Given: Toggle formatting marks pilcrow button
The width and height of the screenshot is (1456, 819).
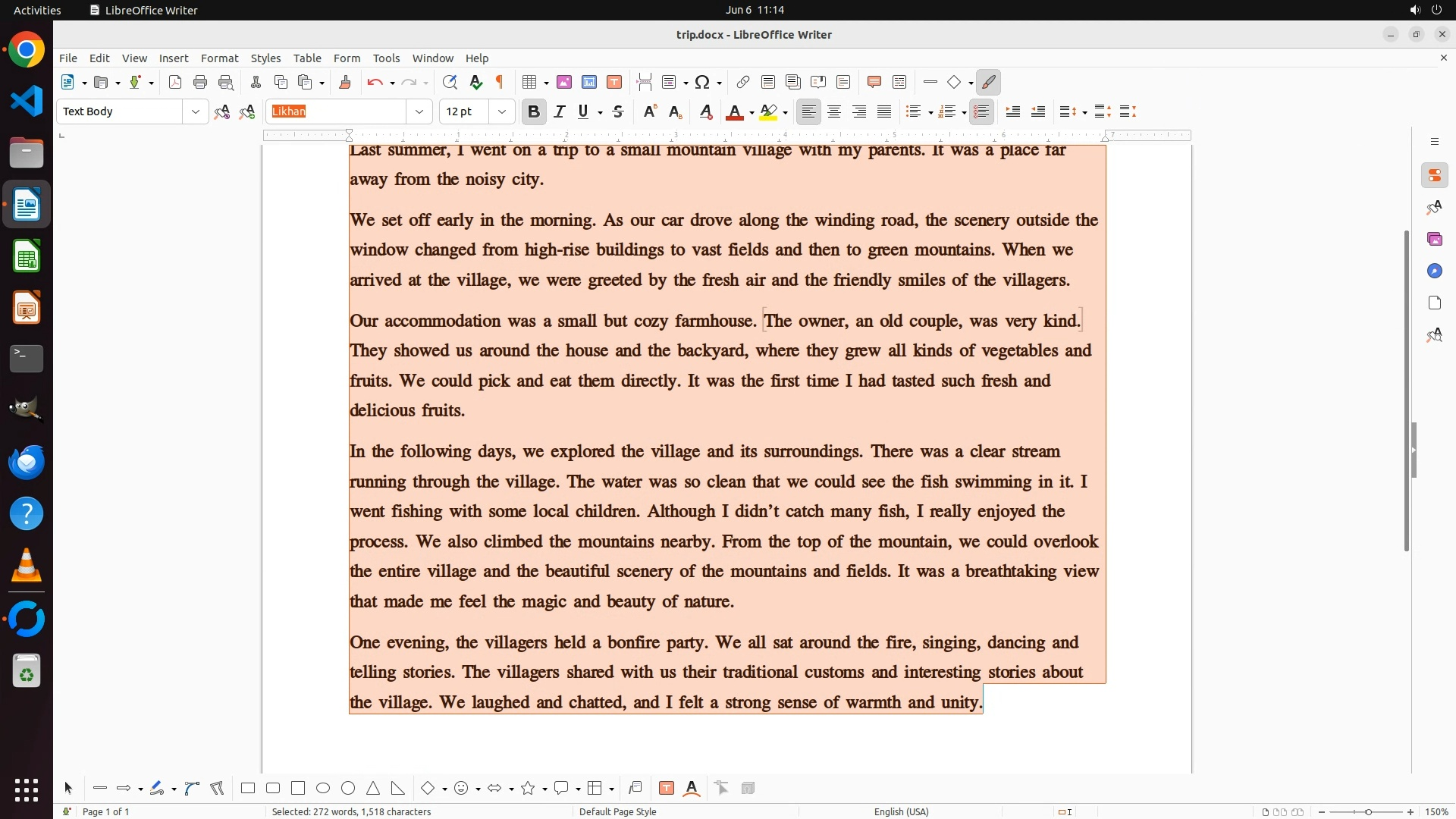Looking at the screenshot, I should [x=500, y=83].
